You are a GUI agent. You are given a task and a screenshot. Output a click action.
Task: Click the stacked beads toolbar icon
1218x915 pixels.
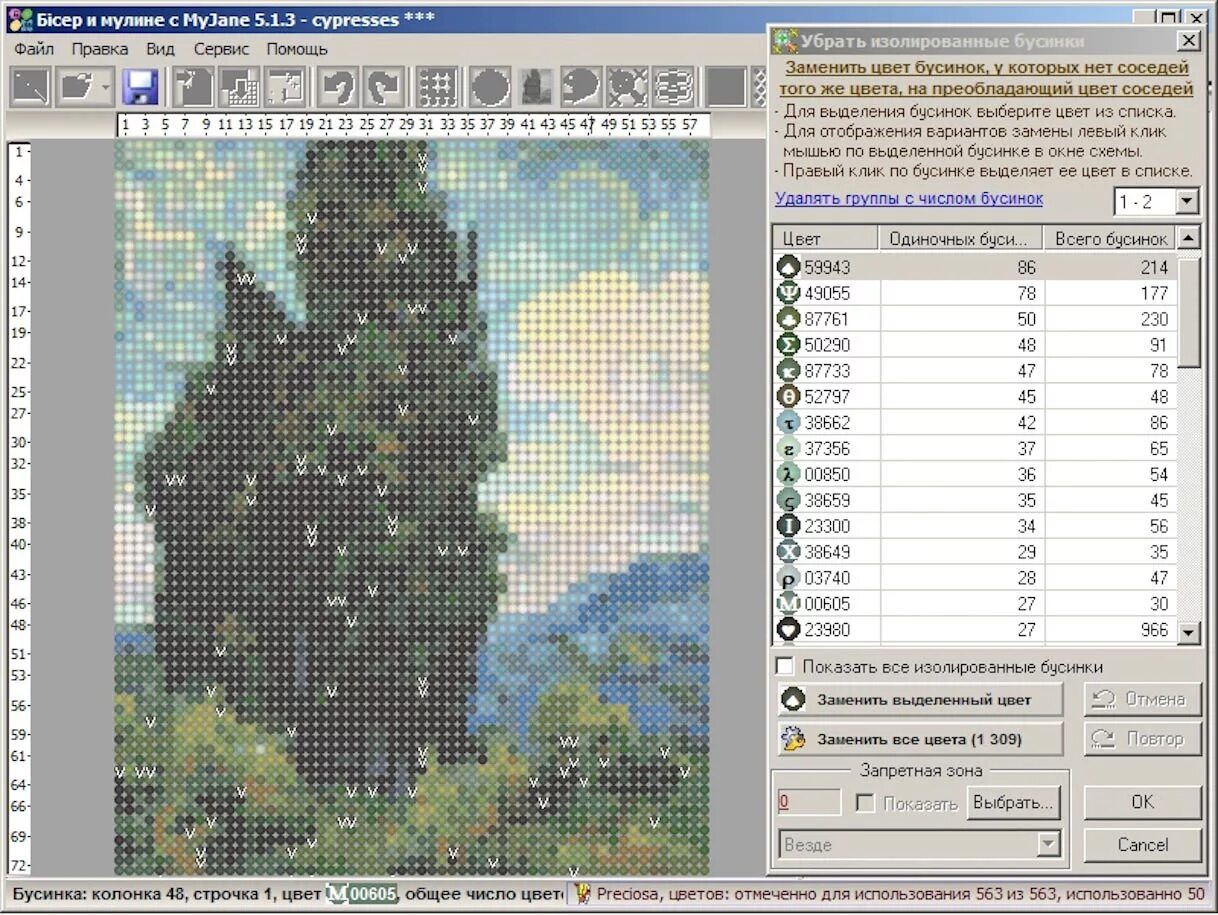pos(674,88)
